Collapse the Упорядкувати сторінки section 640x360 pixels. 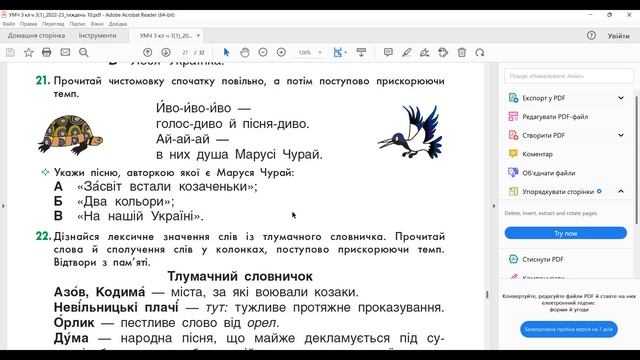621,191
